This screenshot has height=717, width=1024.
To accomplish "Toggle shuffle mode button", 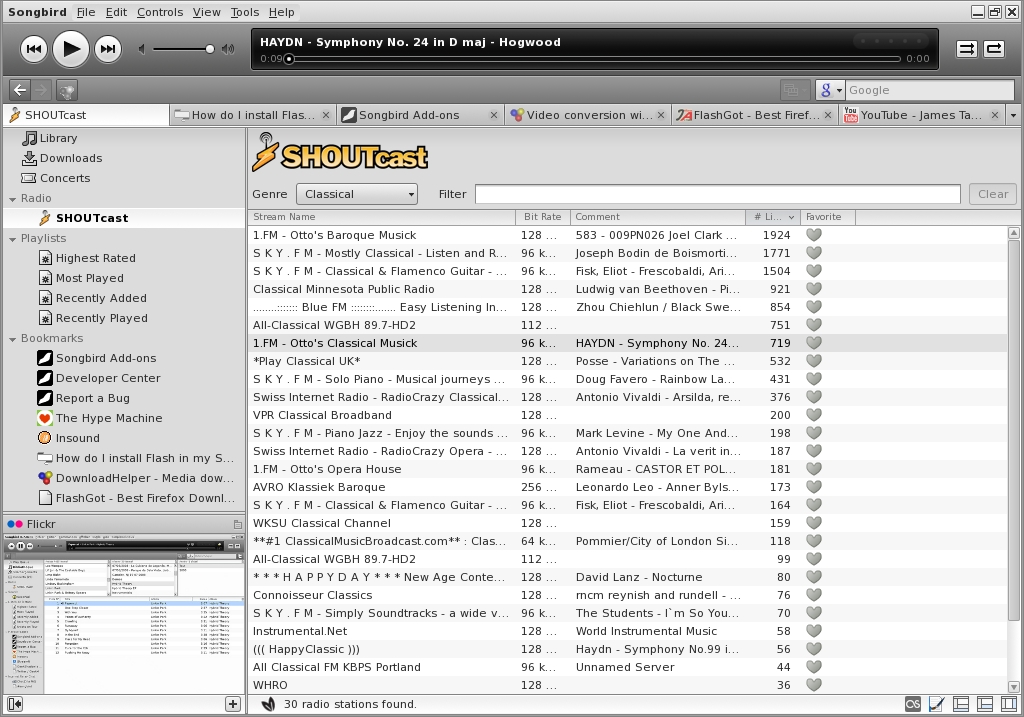I will click(967, 49).
